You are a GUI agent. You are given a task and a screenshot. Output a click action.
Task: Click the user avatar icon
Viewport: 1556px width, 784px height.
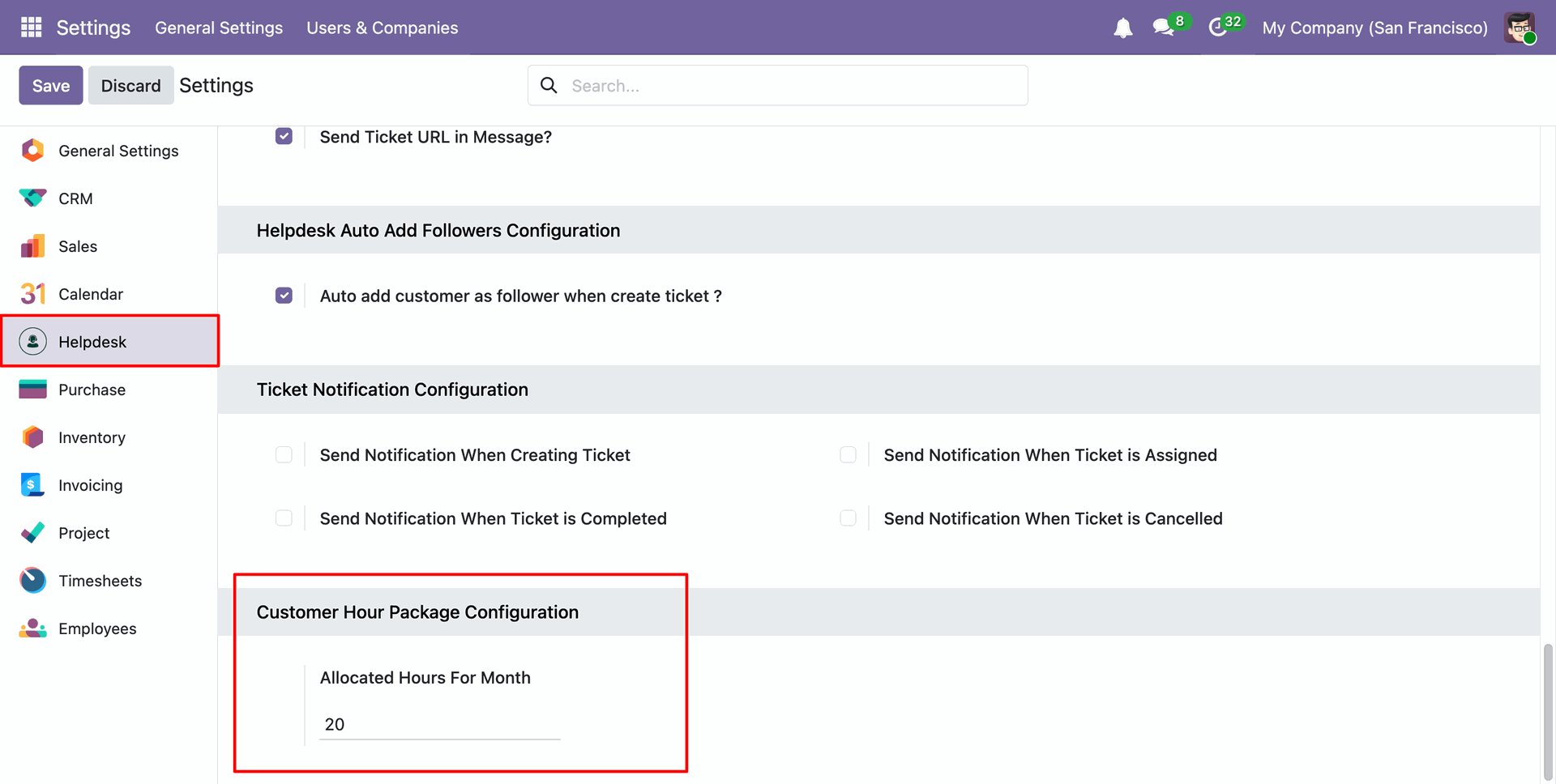pyautogui.click(x=1520, y=28)
